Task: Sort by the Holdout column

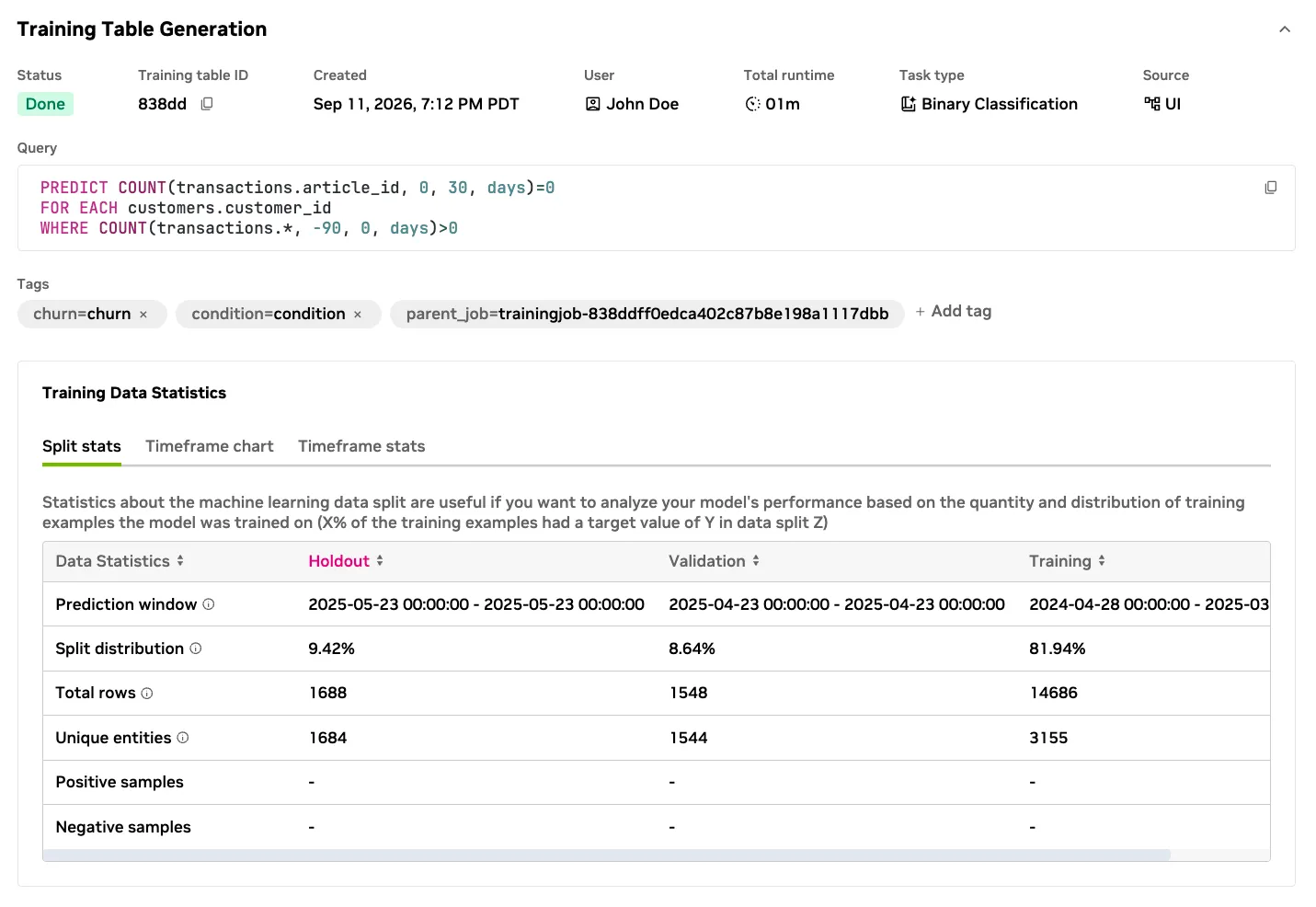Action: click(x=380, y=561)
